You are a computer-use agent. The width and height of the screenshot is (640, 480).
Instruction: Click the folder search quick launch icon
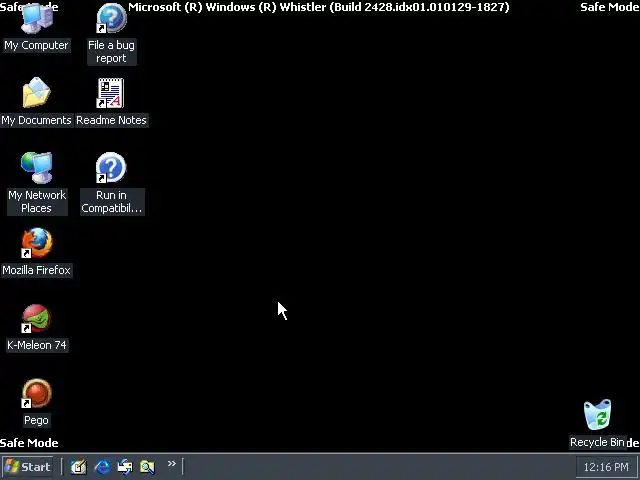click(x=147, y=467)
